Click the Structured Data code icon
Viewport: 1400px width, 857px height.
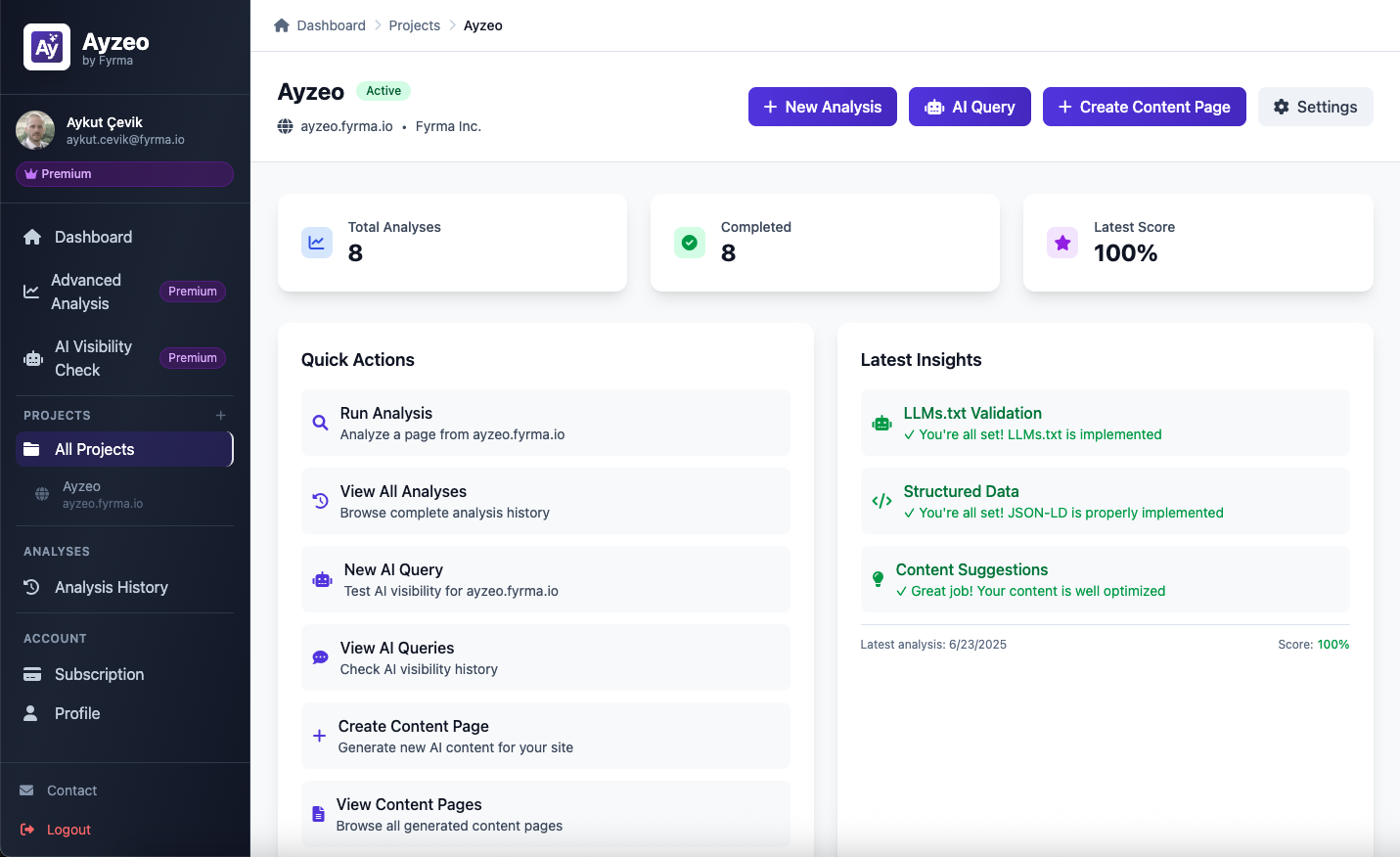click(x=882, y=501)
